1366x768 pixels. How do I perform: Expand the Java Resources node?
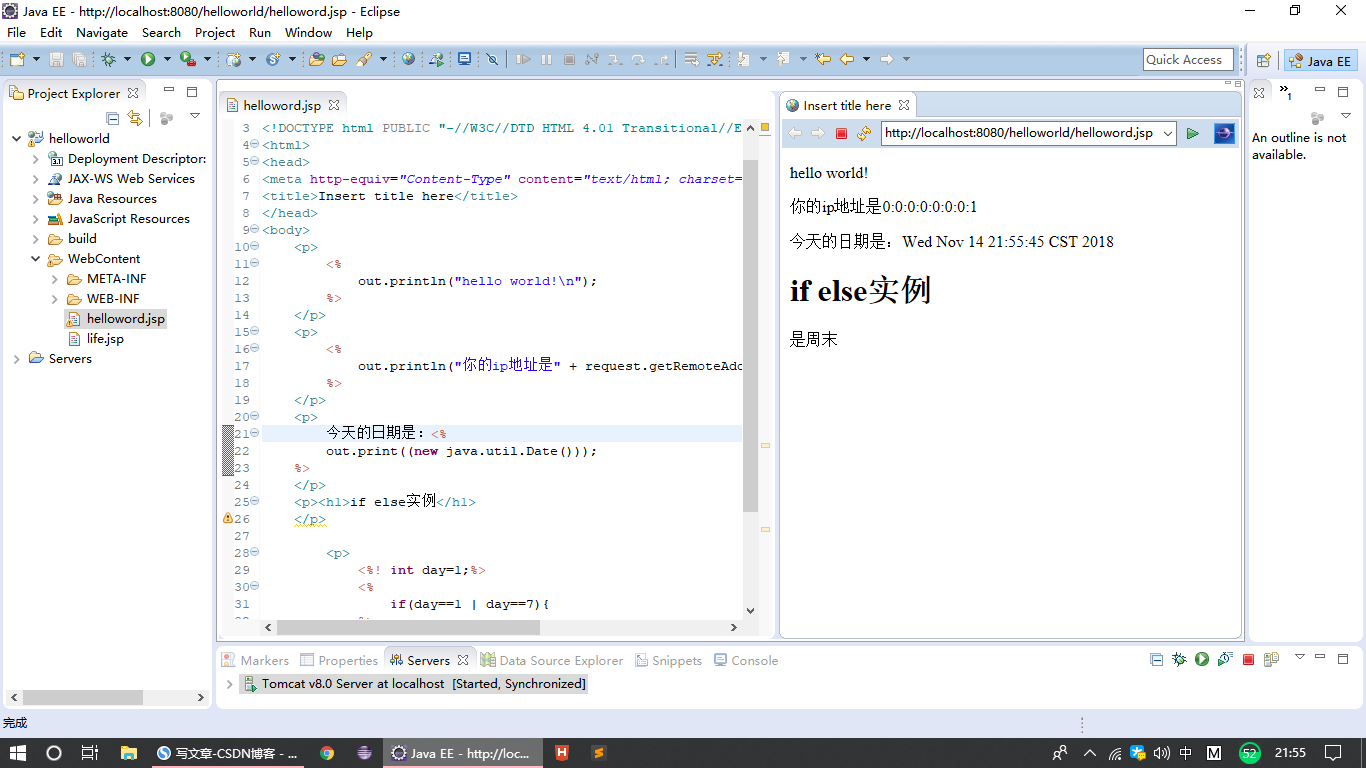36,199
